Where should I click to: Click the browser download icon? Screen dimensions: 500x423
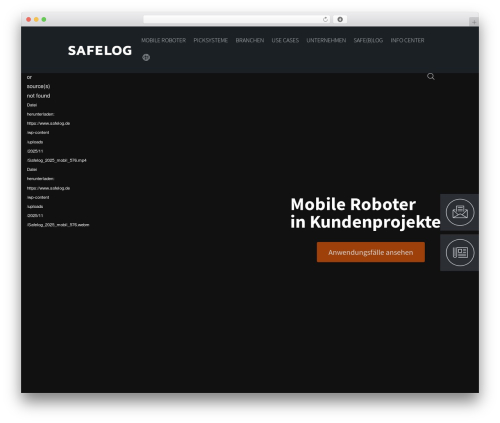pos(340,19)
